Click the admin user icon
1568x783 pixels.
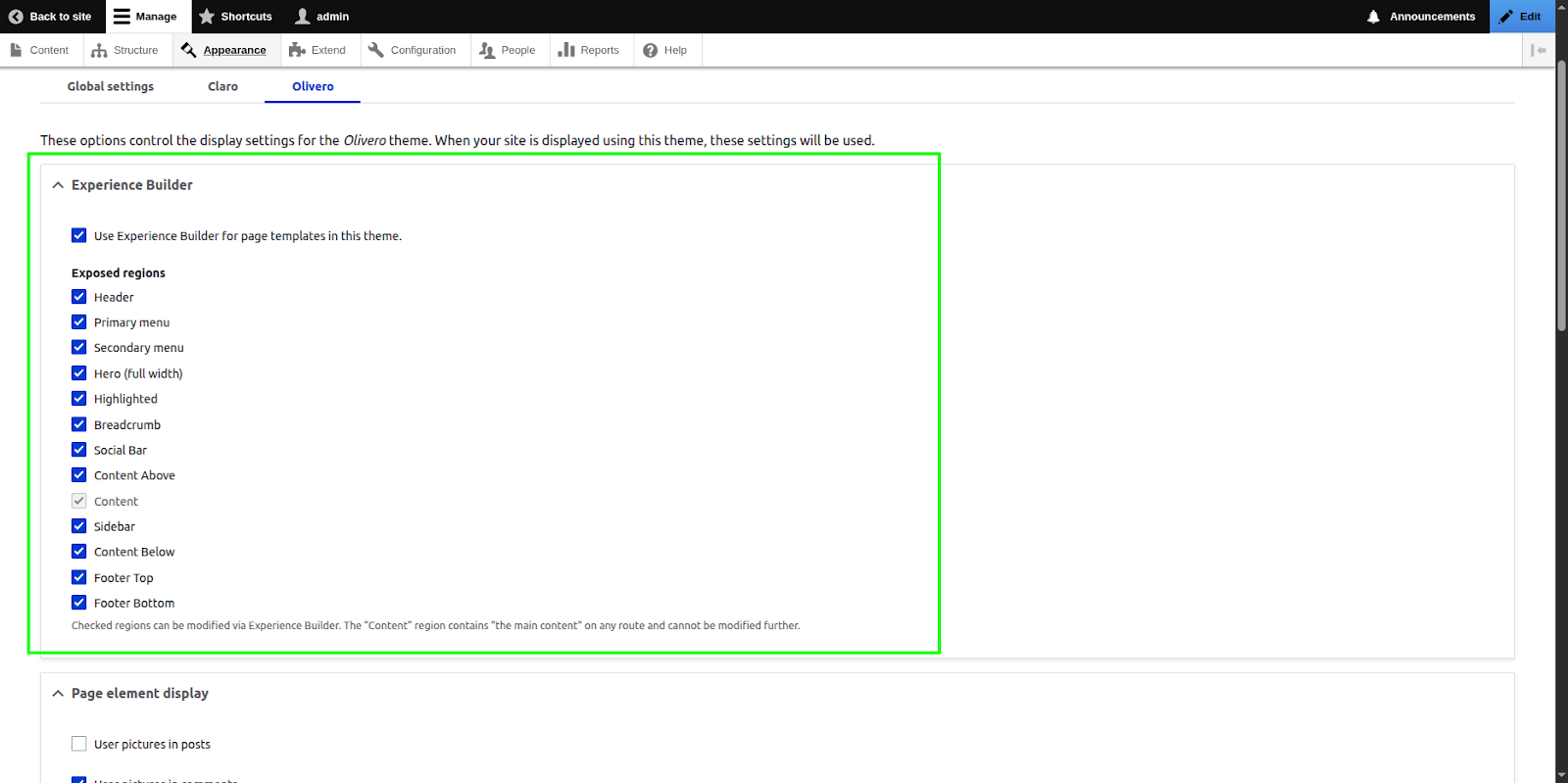(303, 17)
